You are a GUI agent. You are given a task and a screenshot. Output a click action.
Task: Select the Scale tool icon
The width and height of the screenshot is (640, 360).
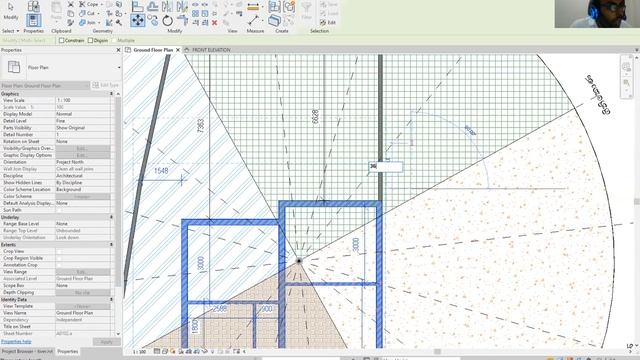[205, 13]
